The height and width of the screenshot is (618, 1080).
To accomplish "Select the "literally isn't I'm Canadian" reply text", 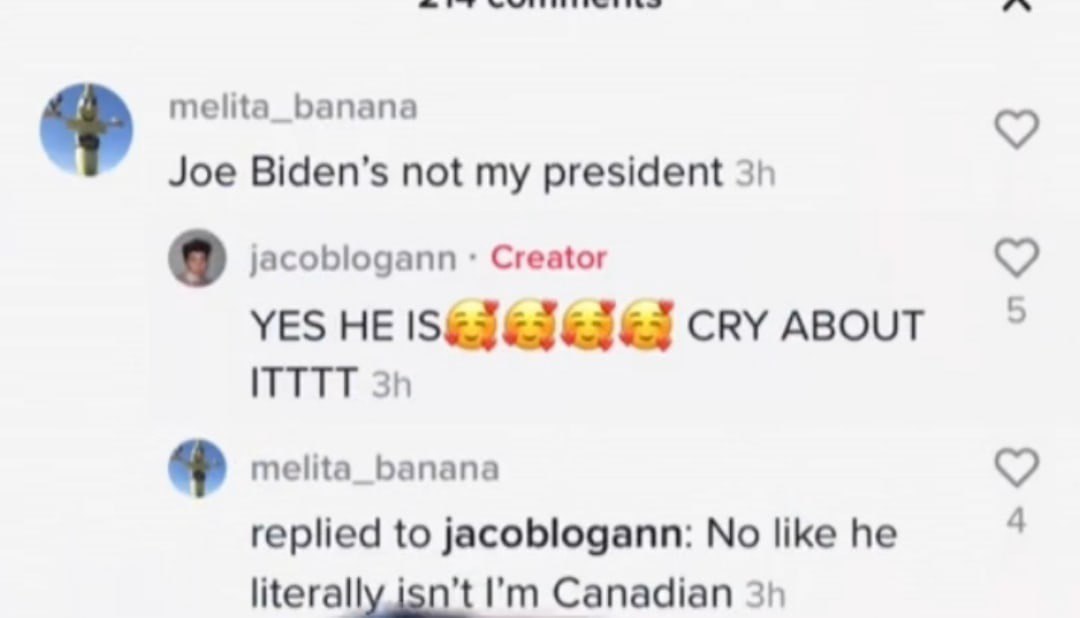I will tap(491, 593).
